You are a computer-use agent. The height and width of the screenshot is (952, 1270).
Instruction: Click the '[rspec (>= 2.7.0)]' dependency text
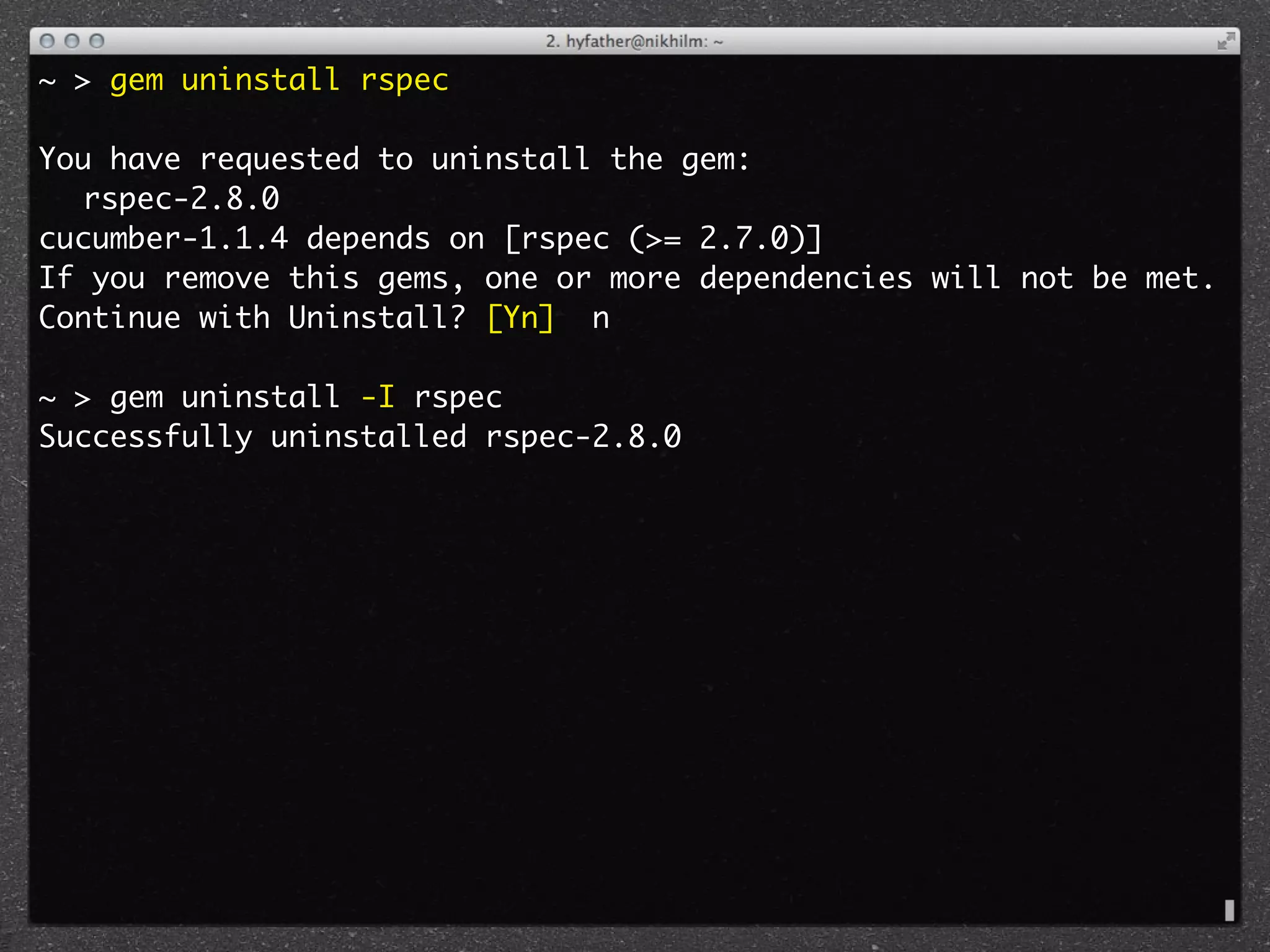pos(664,239)
